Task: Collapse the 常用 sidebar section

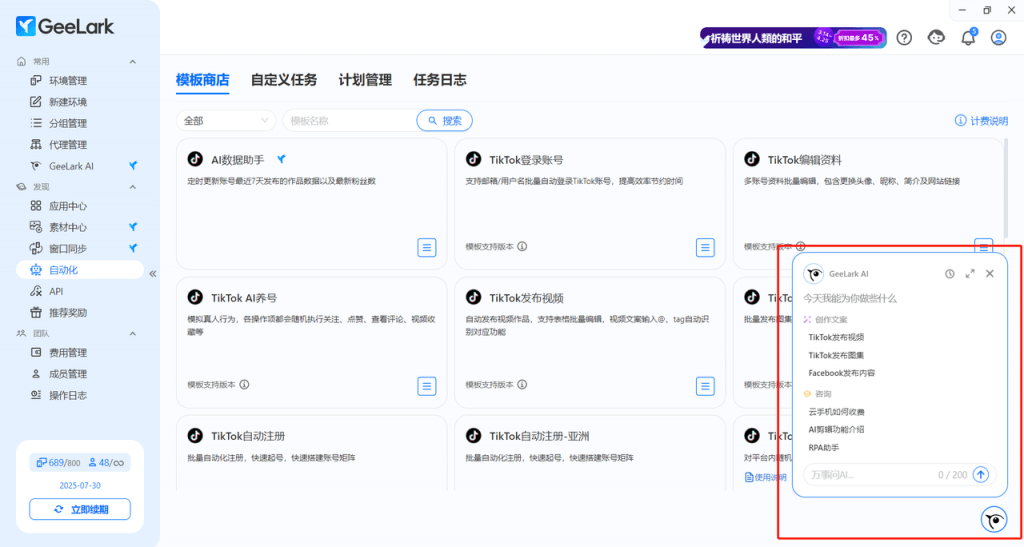Action: coord(132,61)
